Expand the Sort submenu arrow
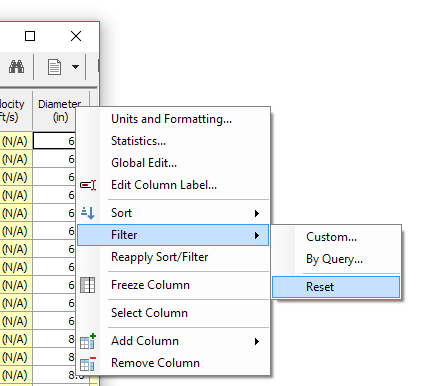 pos(257,213)
